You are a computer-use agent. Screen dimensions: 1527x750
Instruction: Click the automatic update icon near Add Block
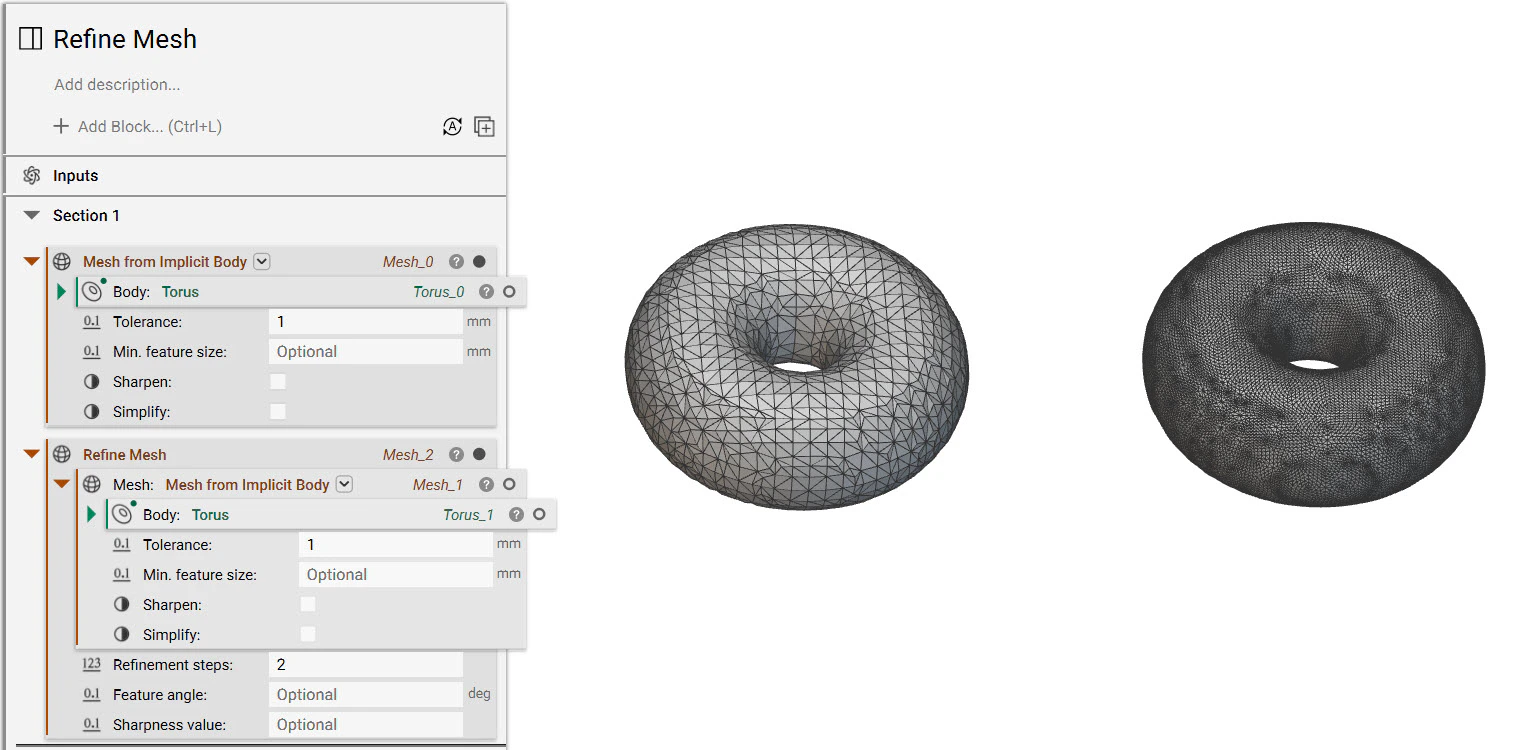(x=452, y=126)
